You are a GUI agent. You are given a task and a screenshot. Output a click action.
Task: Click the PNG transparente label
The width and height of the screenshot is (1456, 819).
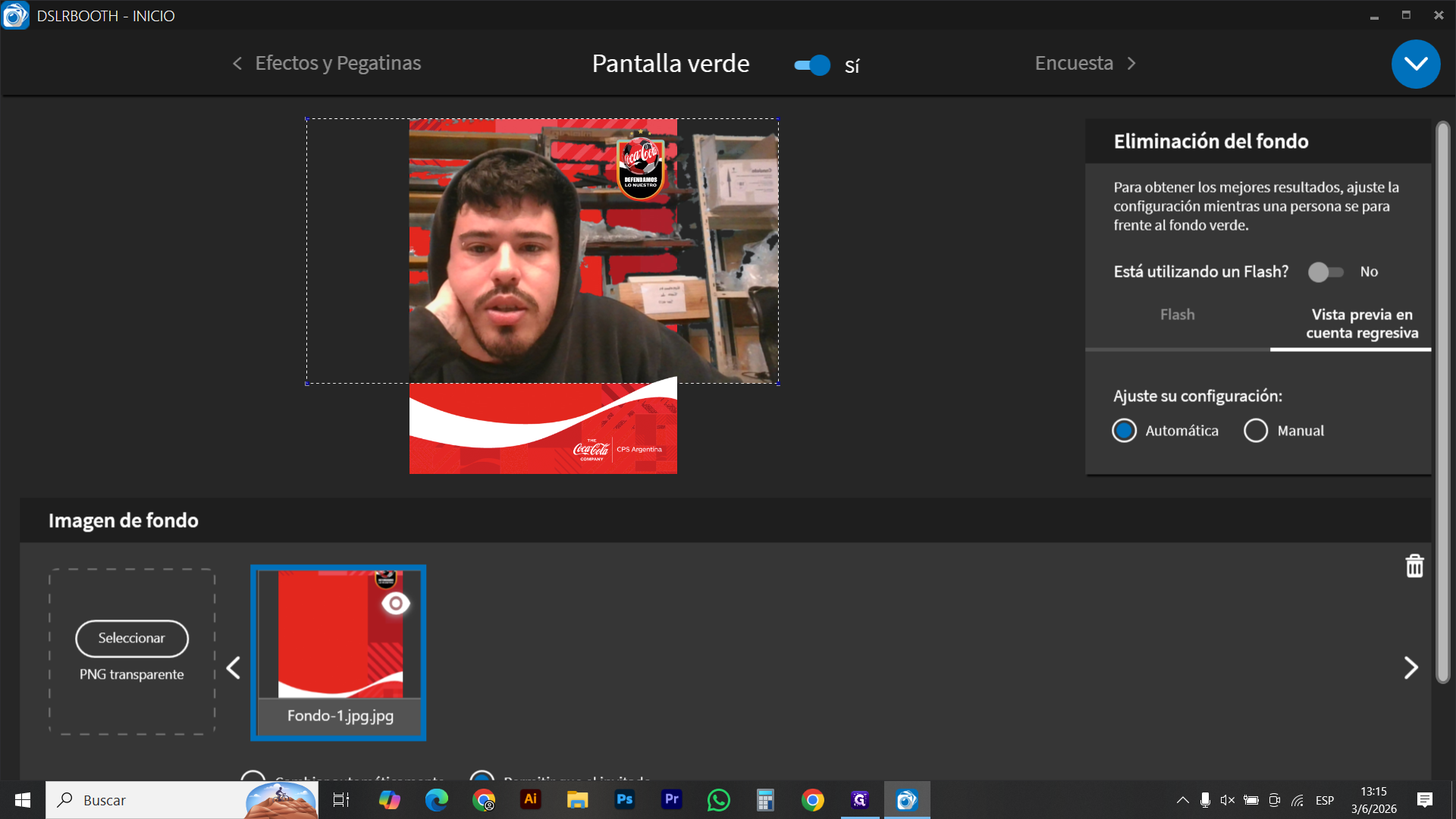coord(132,674)
